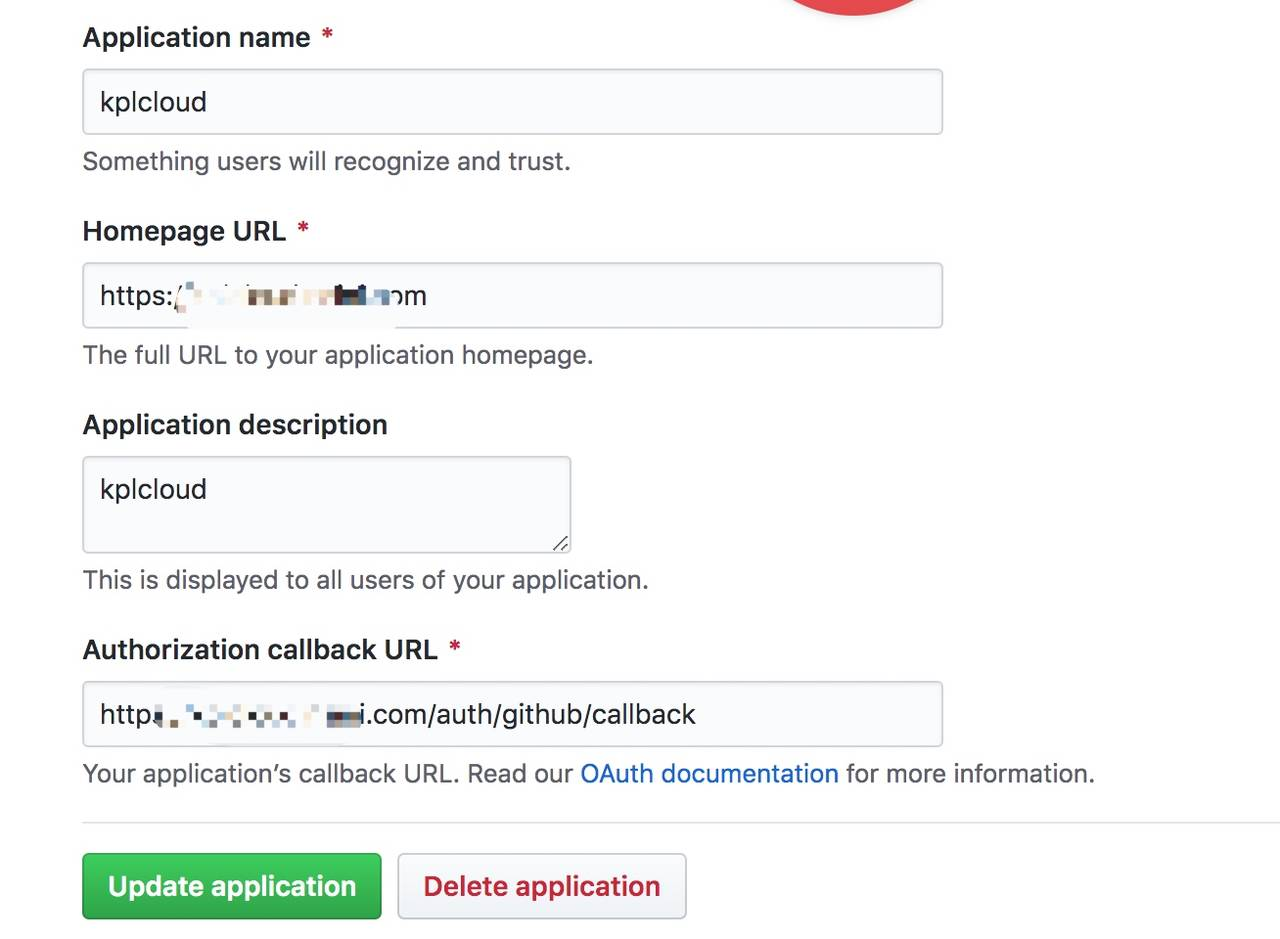The height and width of the screenshot is (939, 1280).
Task: Click the "Something users will recognize" hint text
Action: coord(326,162)
